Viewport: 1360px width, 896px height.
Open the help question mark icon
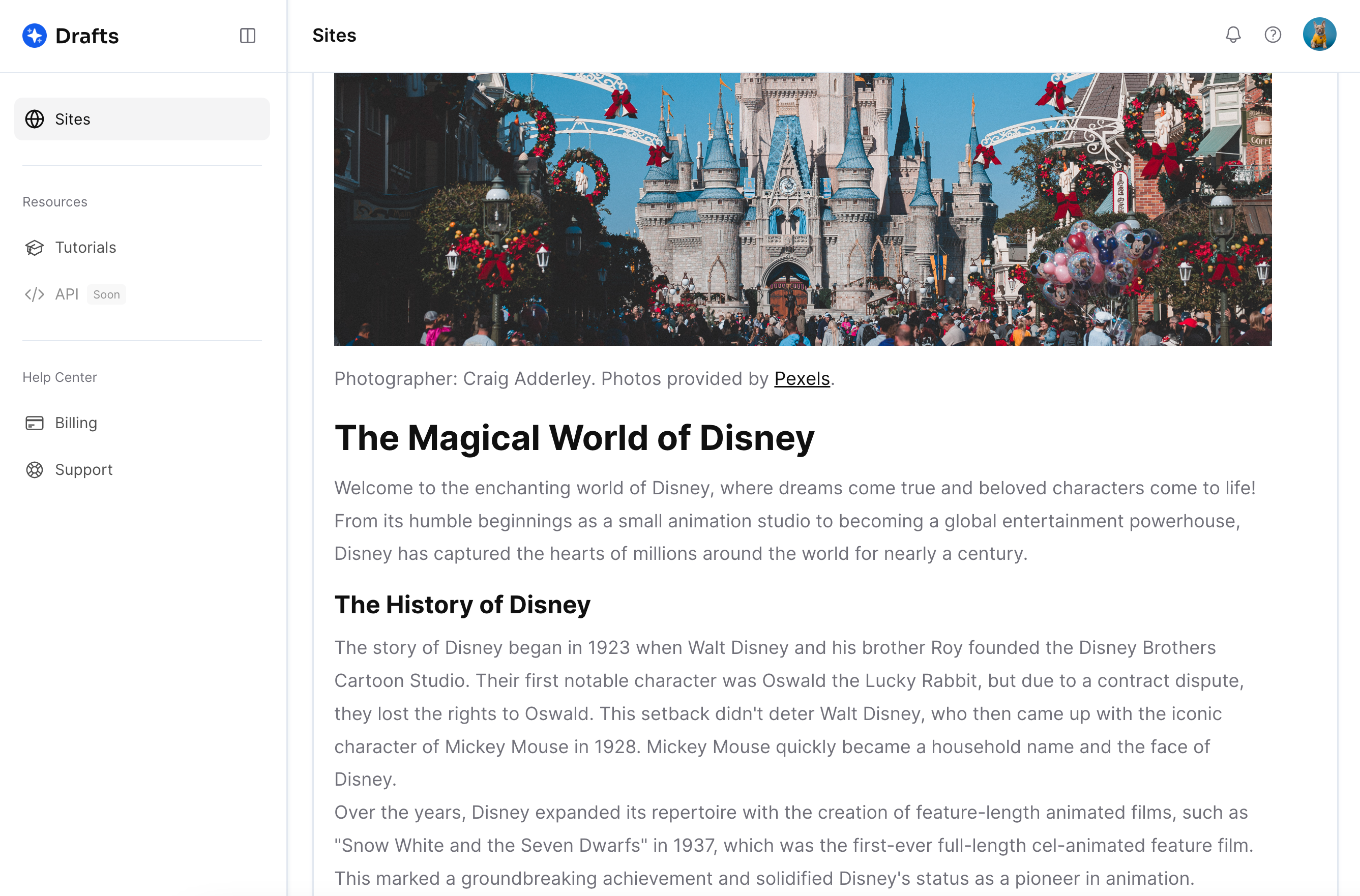coord(1273,35)
